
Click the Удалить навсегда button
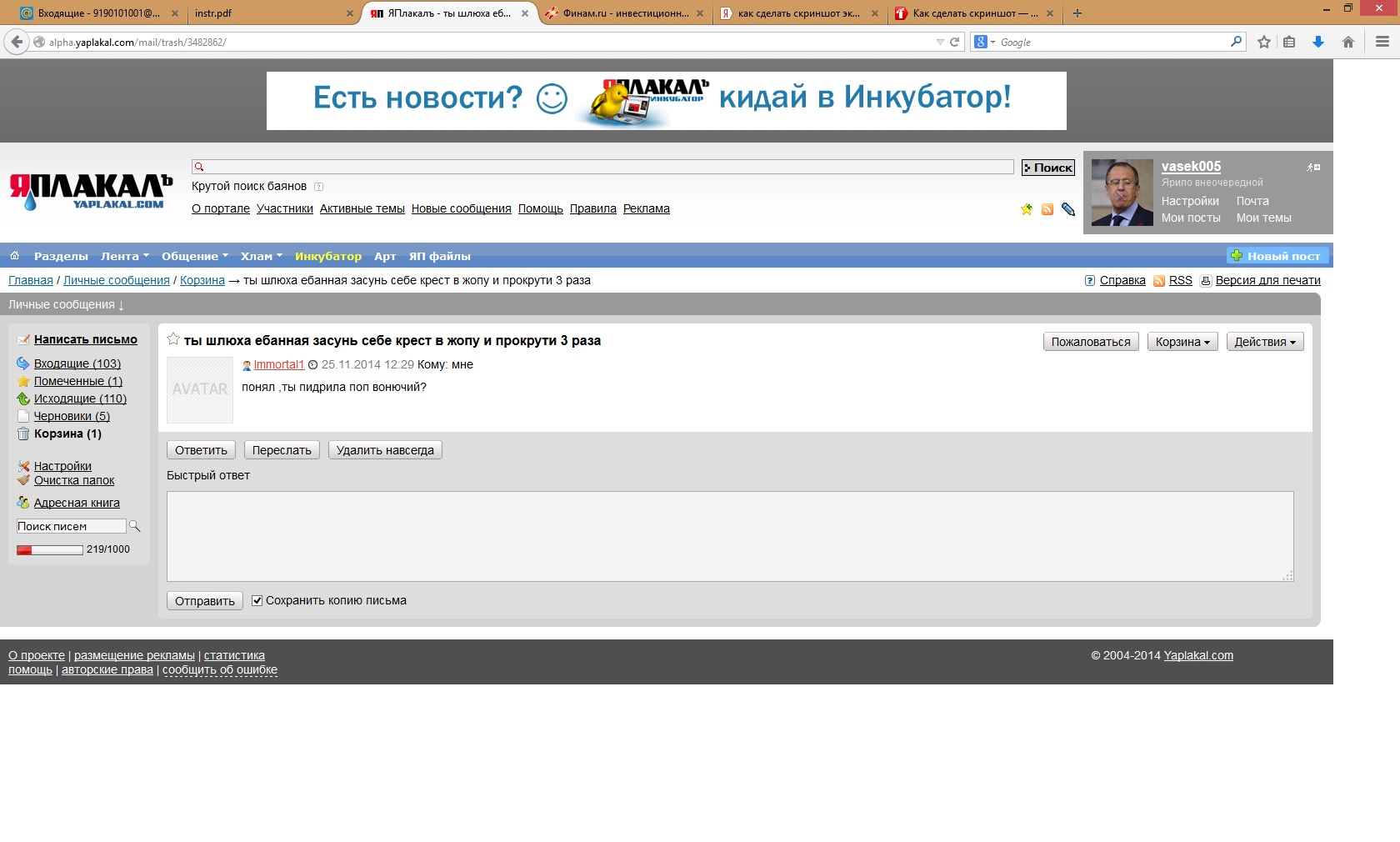tap(385, 450)
